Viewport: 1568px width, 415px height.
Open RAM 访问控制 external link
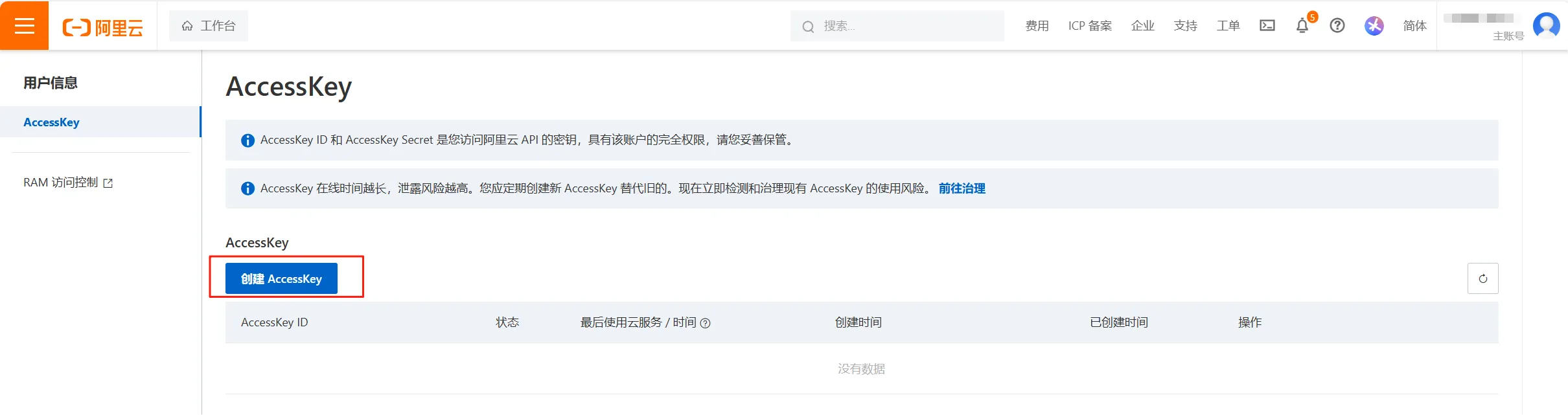tap(68, 183)
